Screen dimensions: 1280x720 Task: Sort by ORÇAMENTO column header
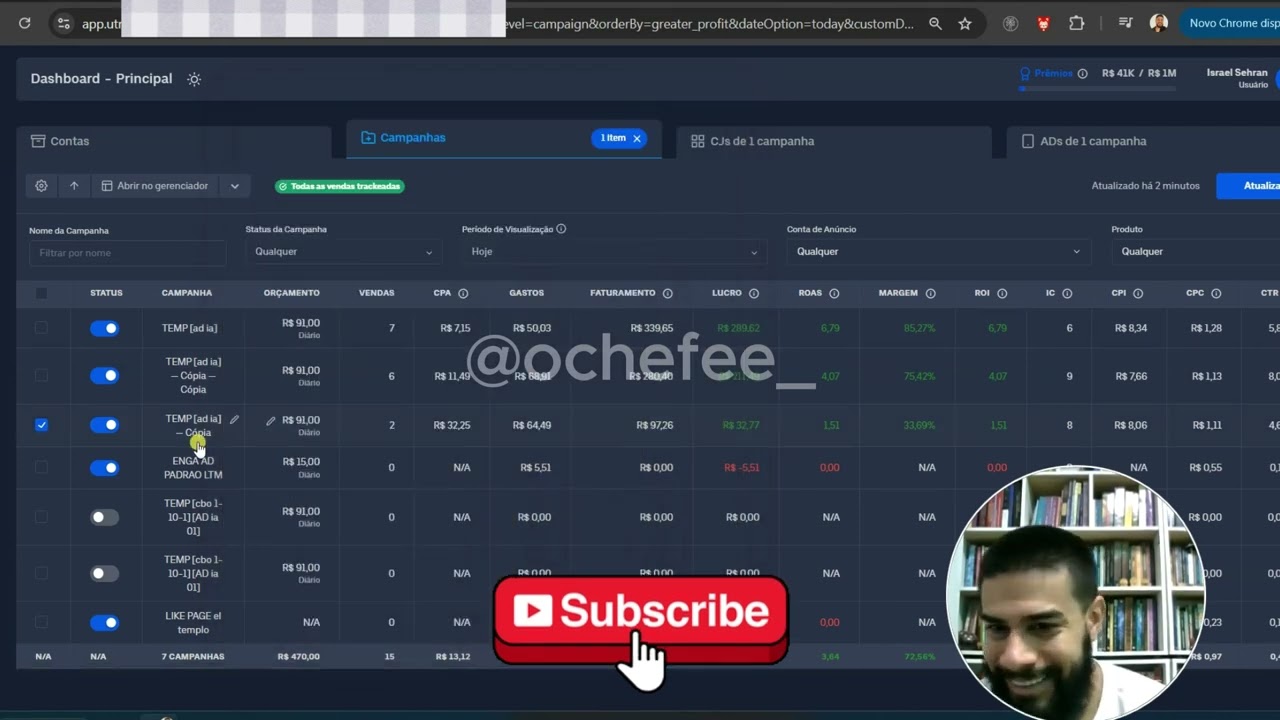(292, 293)
